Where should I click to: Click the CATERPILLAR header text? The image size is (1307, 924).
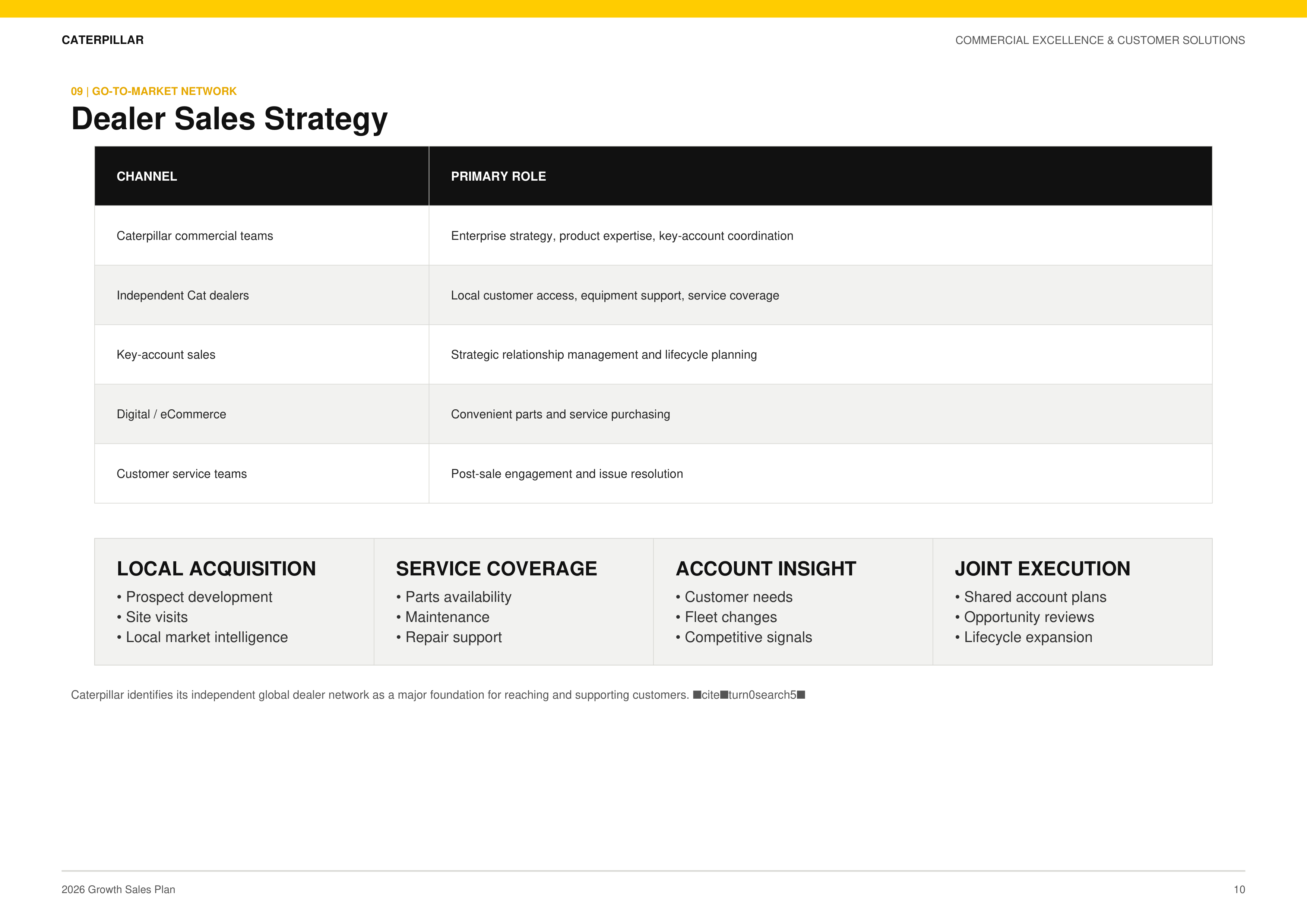point(102,40)
